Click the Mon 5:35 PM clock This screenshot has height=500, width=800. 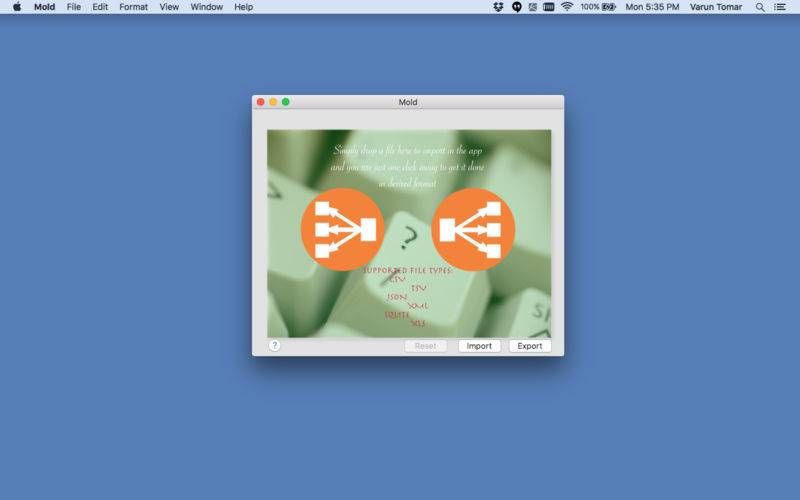point(652,7)
